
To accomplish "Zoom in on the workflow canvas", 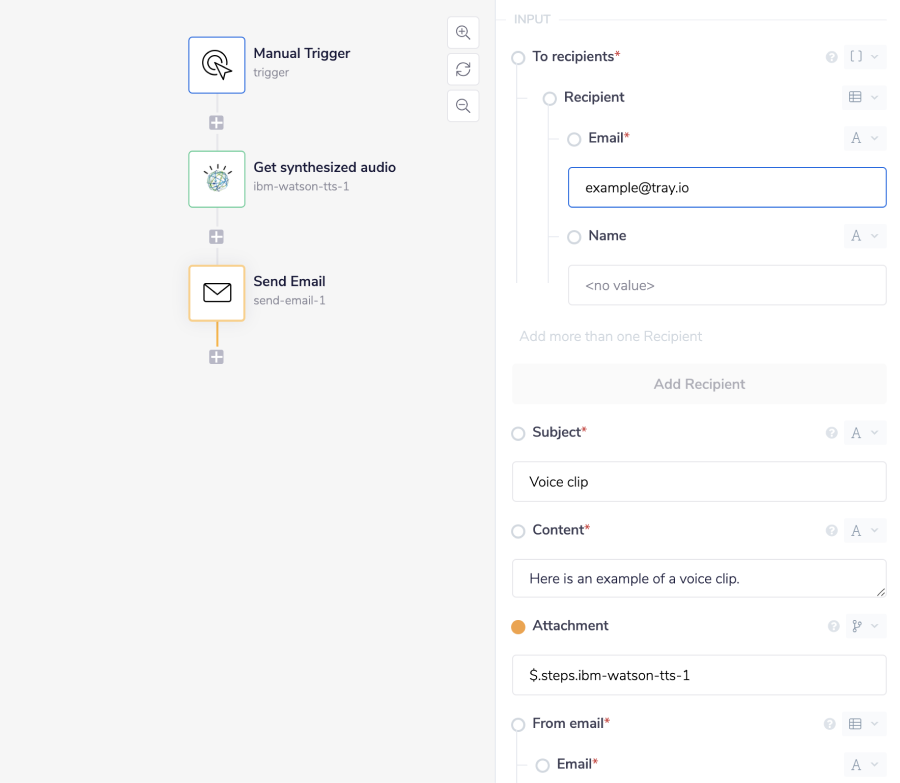I will click(x=463, y=33).
